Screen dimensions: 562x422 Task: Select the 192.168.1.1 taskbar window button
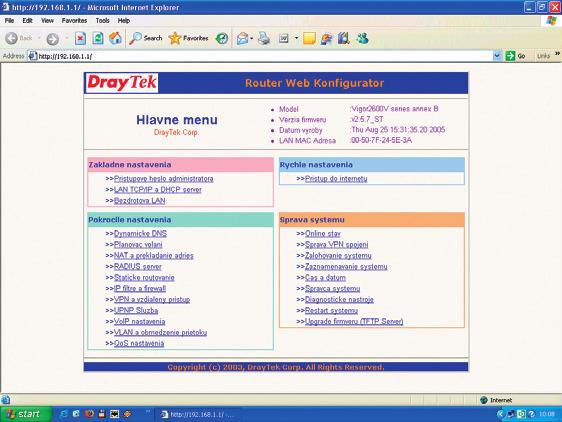click(198, 414)
